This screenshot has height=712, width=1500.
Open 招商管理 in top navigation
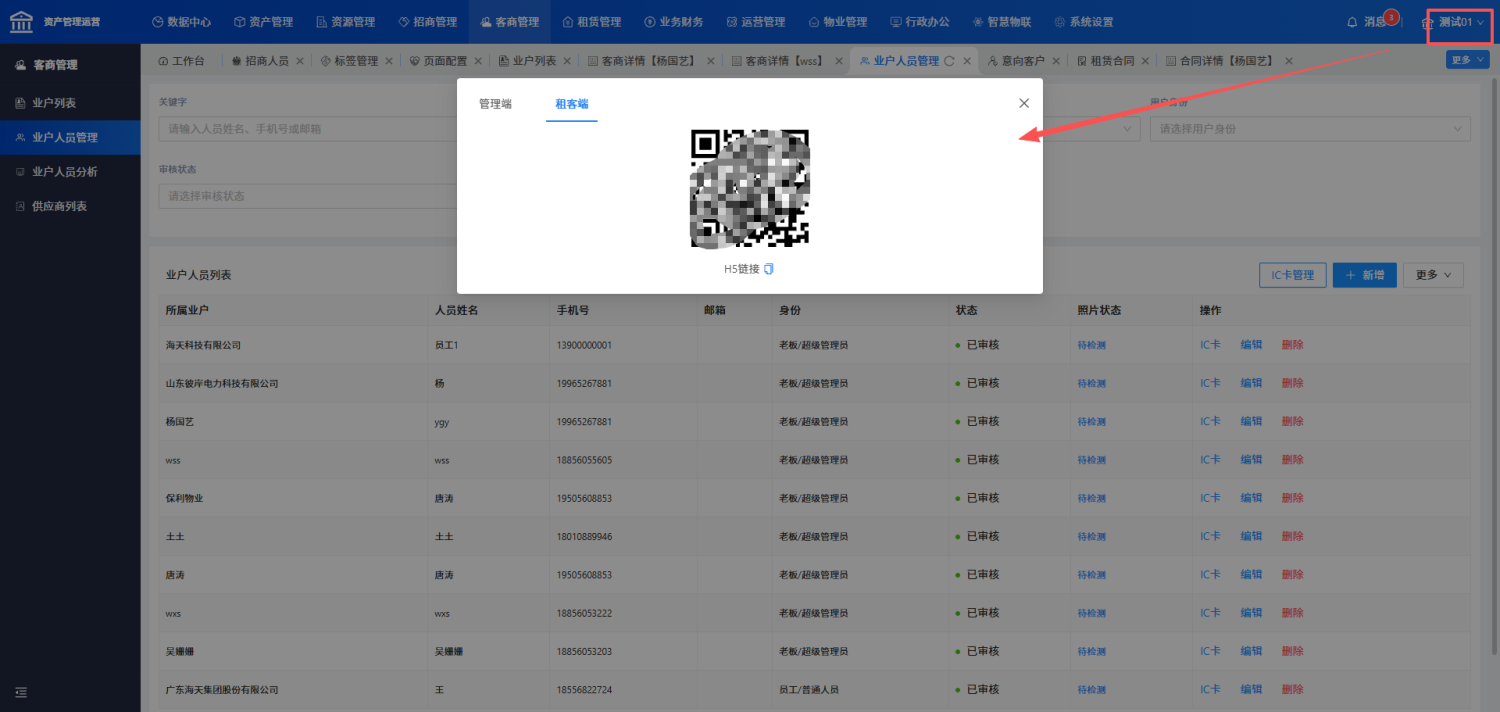pos(429,21)
